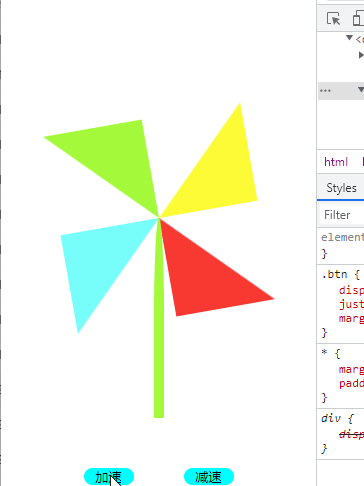Click the green windmill pole
This screenshot has width=364, height=486.
(159, 333)
